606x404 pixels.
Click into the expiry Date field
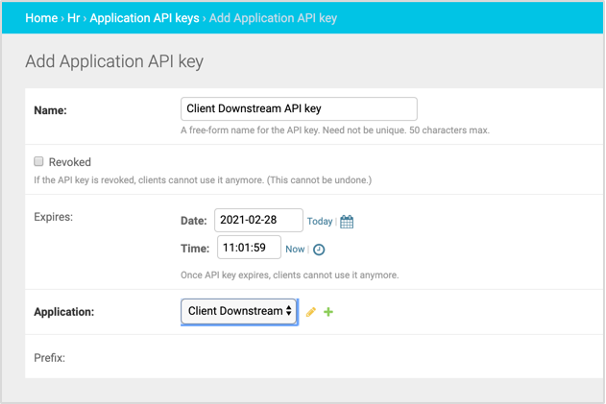258,221
